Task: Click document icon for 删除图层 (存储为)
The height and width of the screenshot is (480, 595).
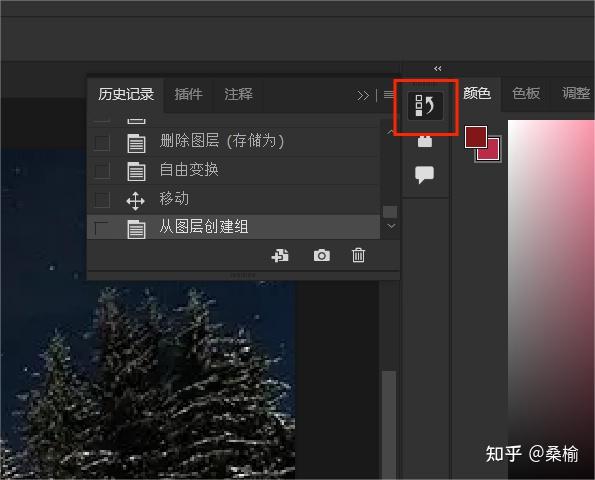Action: 136,143
